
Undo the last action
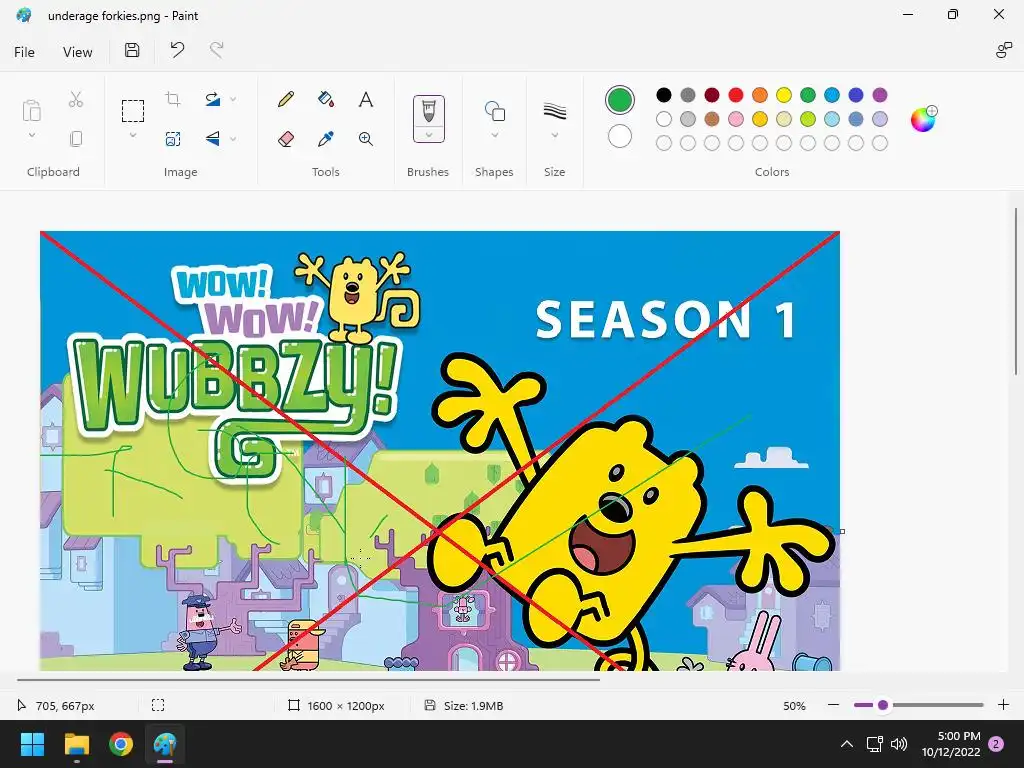point(177,50)
